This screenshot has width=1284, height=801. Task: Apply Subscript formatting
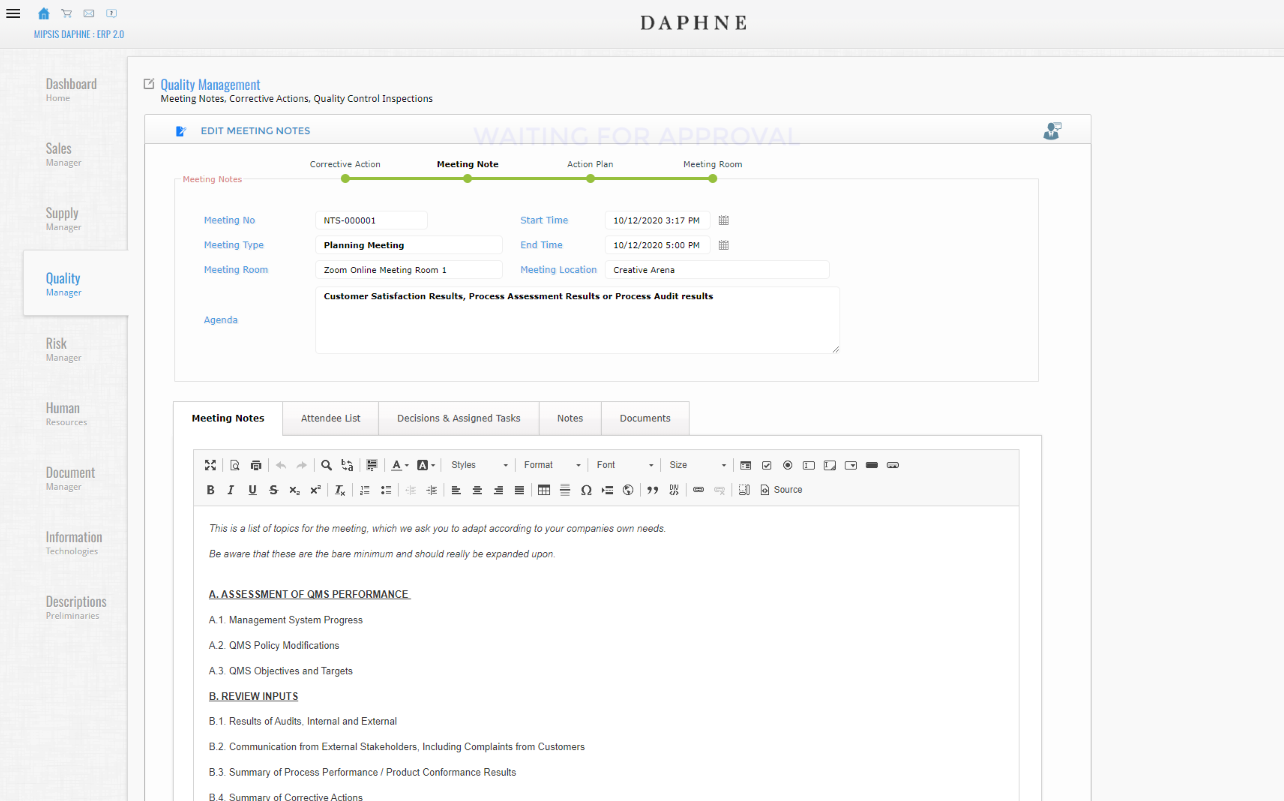[x=294, y=490]
